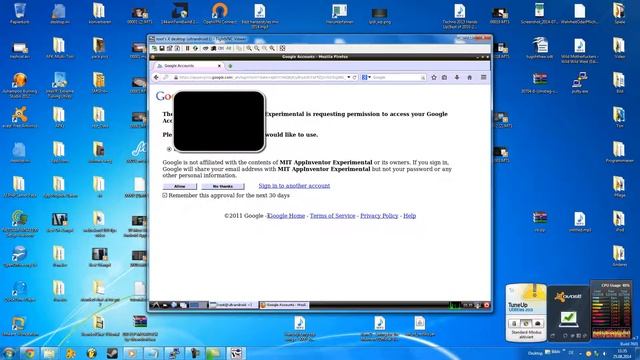This screenshot has width=640, height=360.
Task: Toggle TightVNC full screen icon
Action: (282, 48)
